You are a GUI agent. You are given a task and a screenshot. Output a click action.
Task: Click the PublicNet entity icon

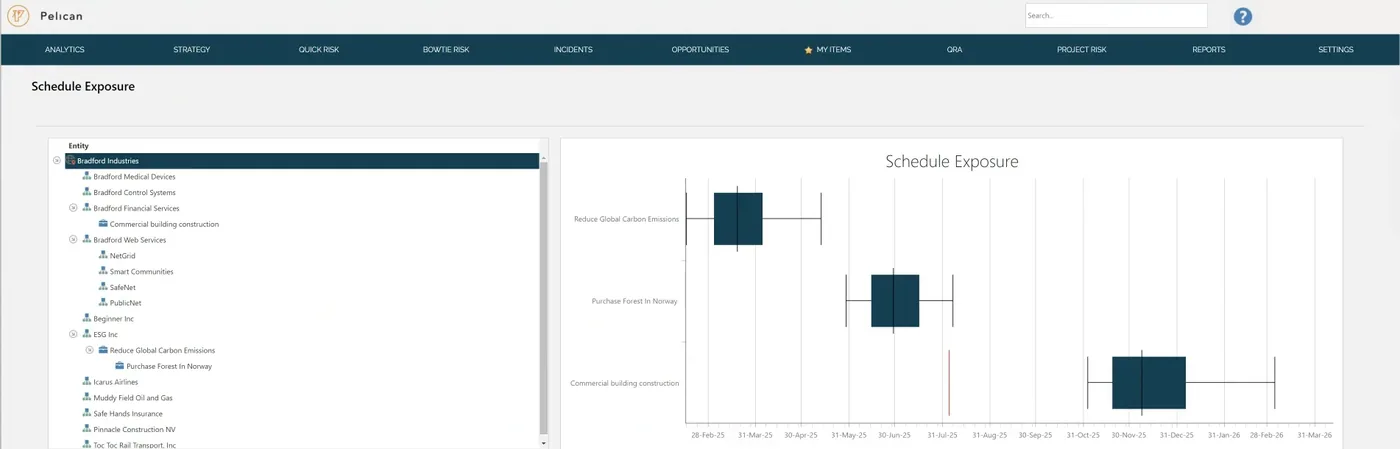[103, 302]
